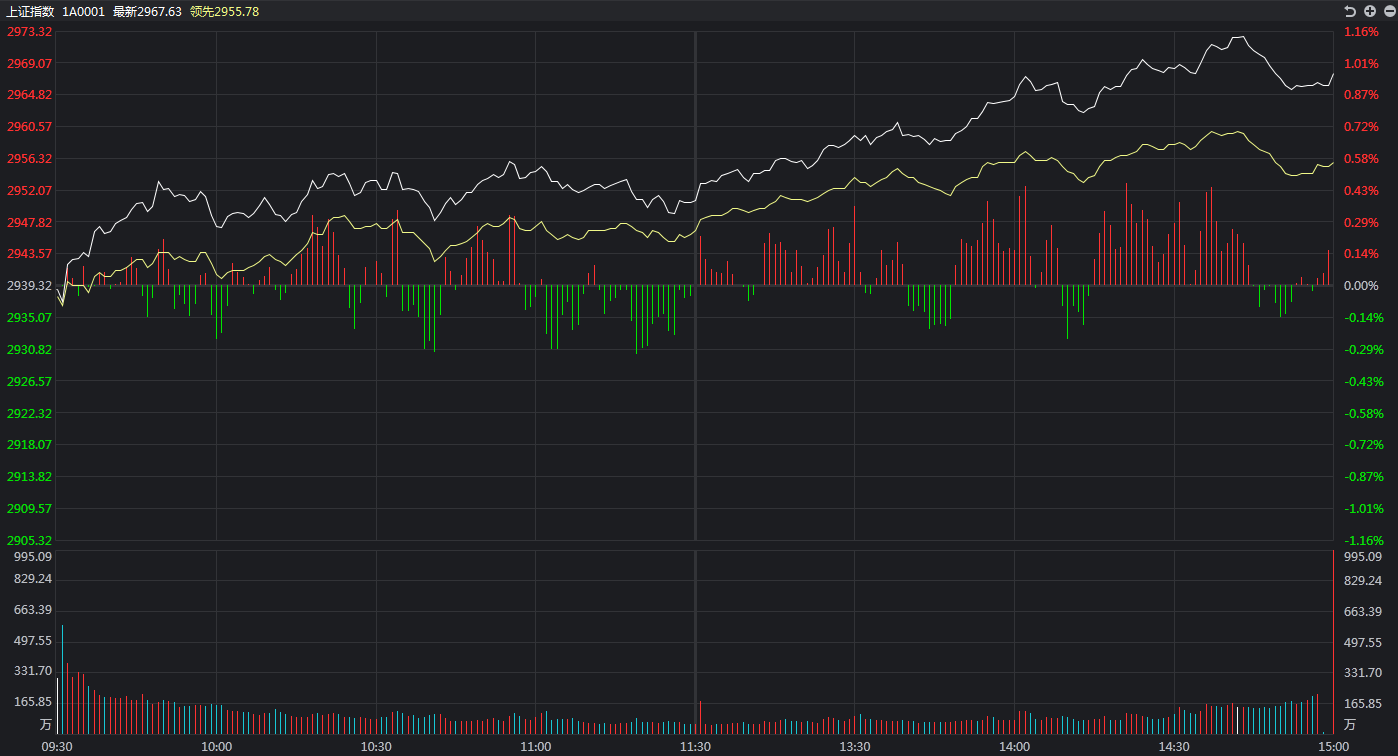
Task: Click the index code 1A0001
Action: click(83, 11)
